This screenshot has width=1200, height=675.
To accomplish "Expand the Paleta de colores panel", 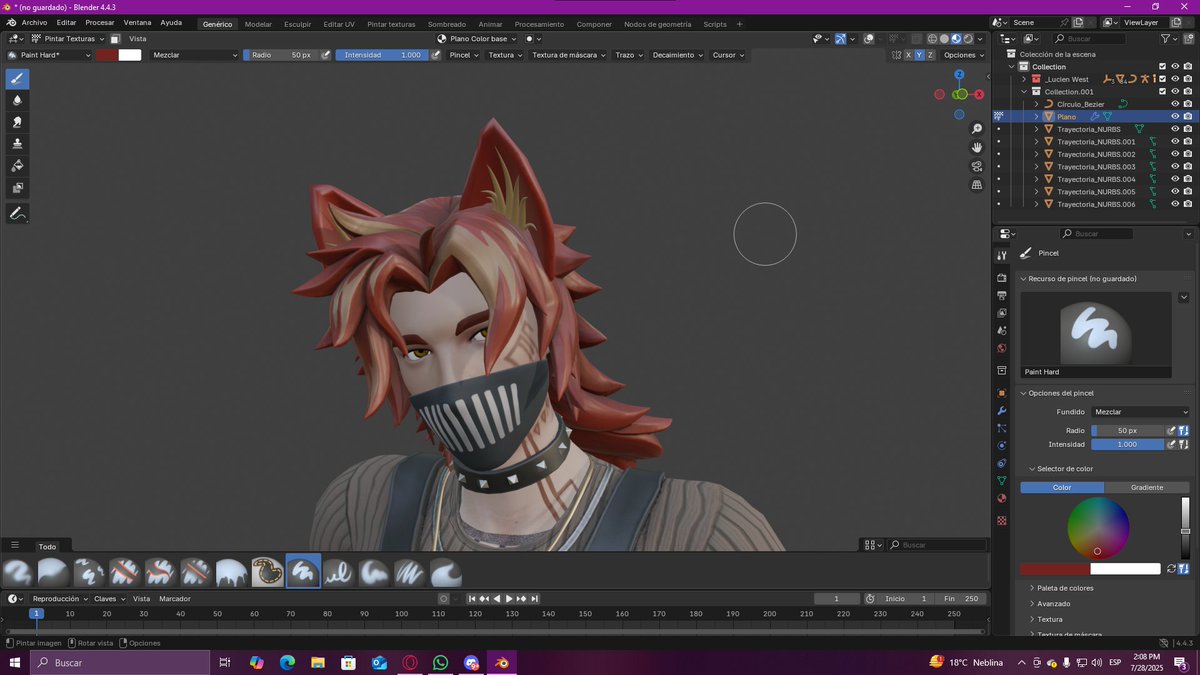I will click(x=1065, y=588).
